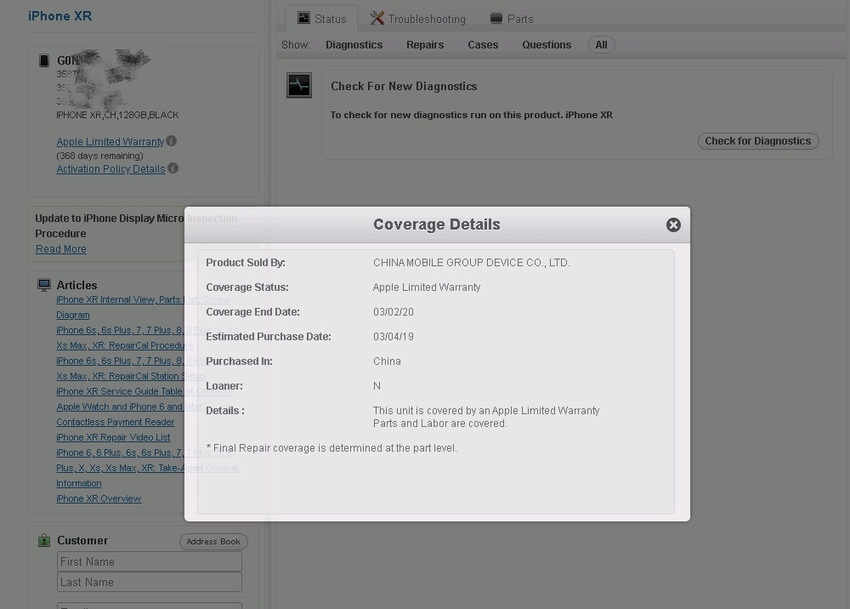Focus the First Name field
This screenshot has height=609, width=850.
149,561
